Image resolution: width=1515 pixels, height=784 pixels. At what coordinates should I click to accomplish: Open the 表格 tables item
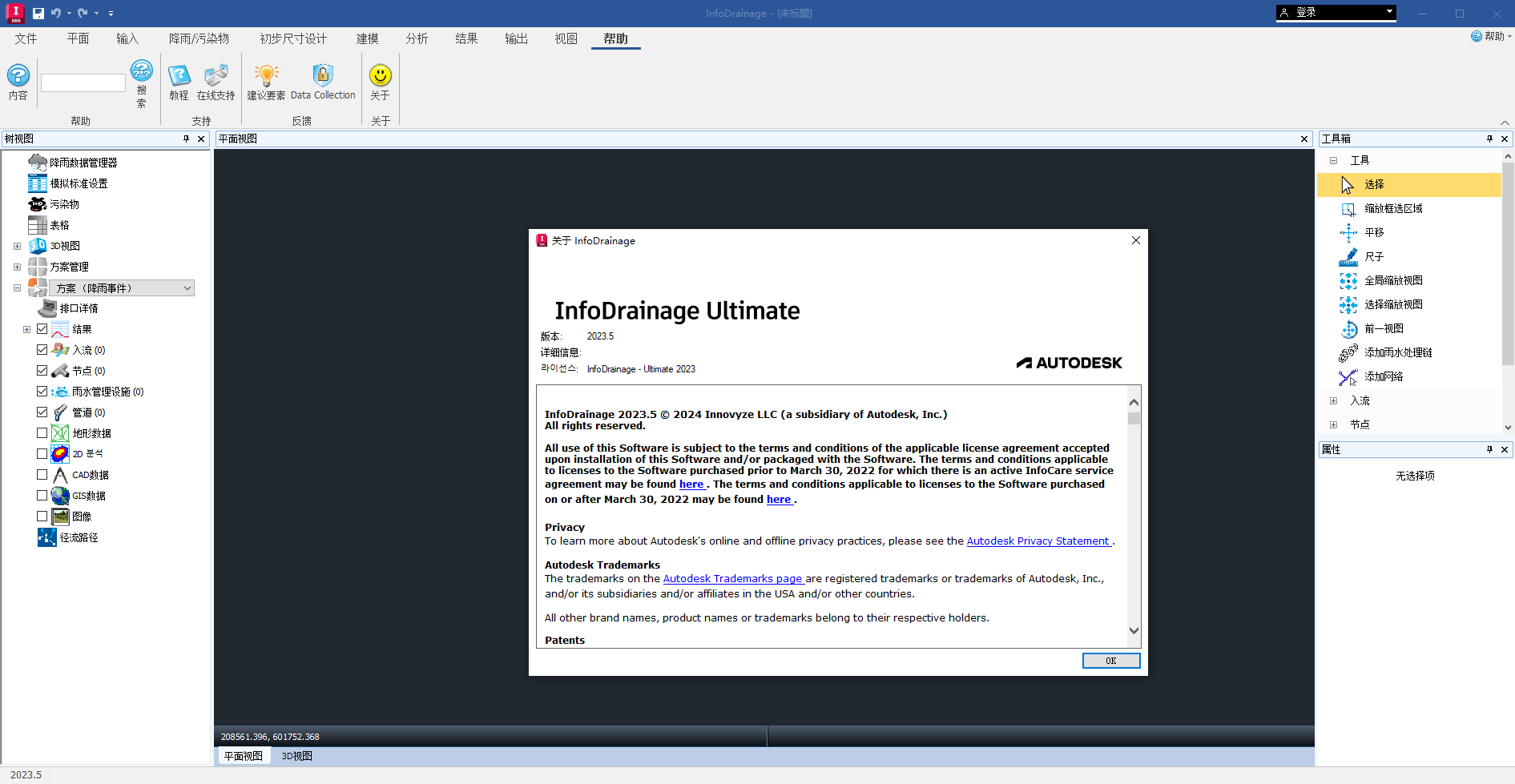tap(49, 225)
